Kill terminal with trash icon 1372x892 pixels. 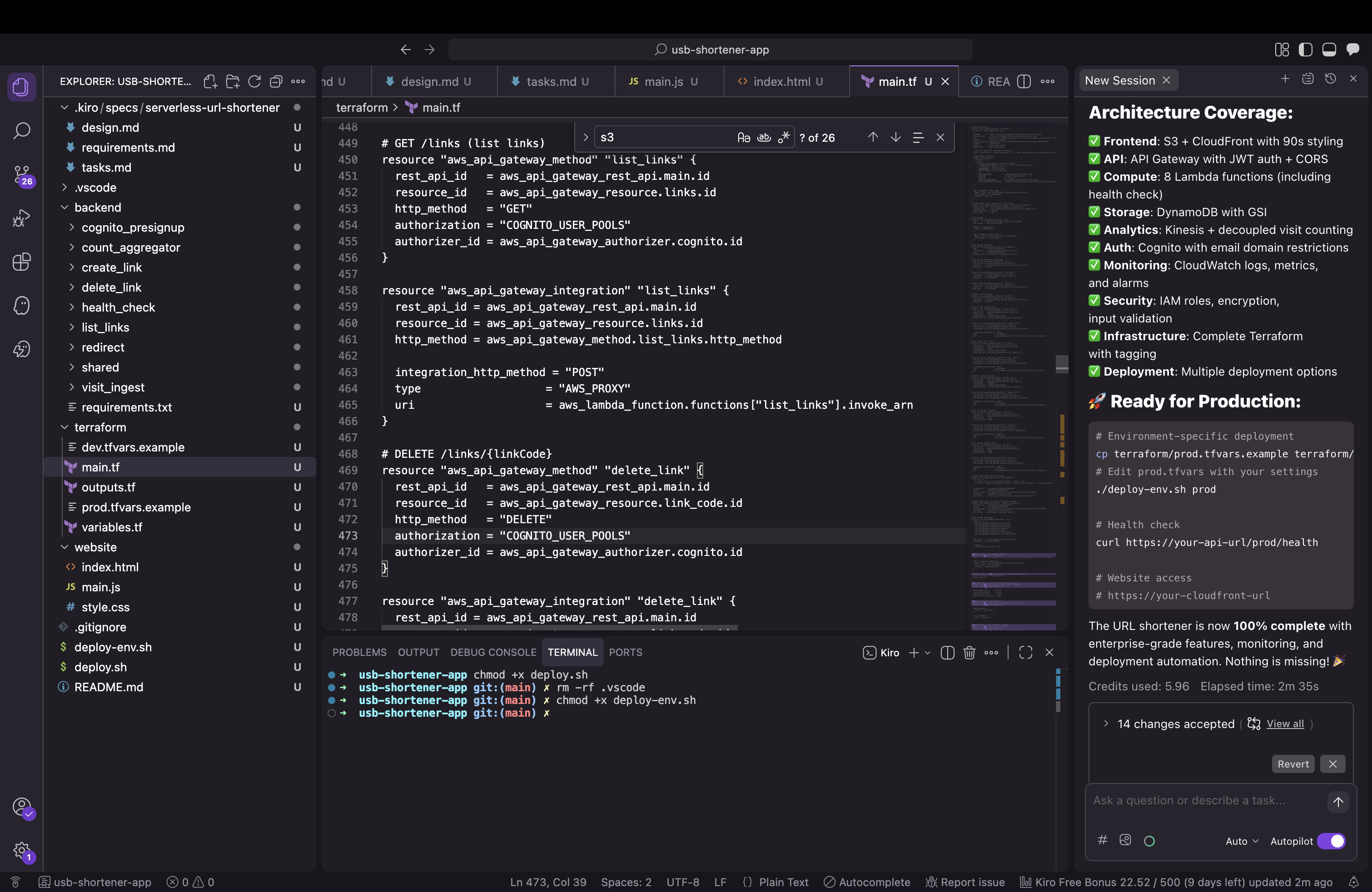[969, 652]
